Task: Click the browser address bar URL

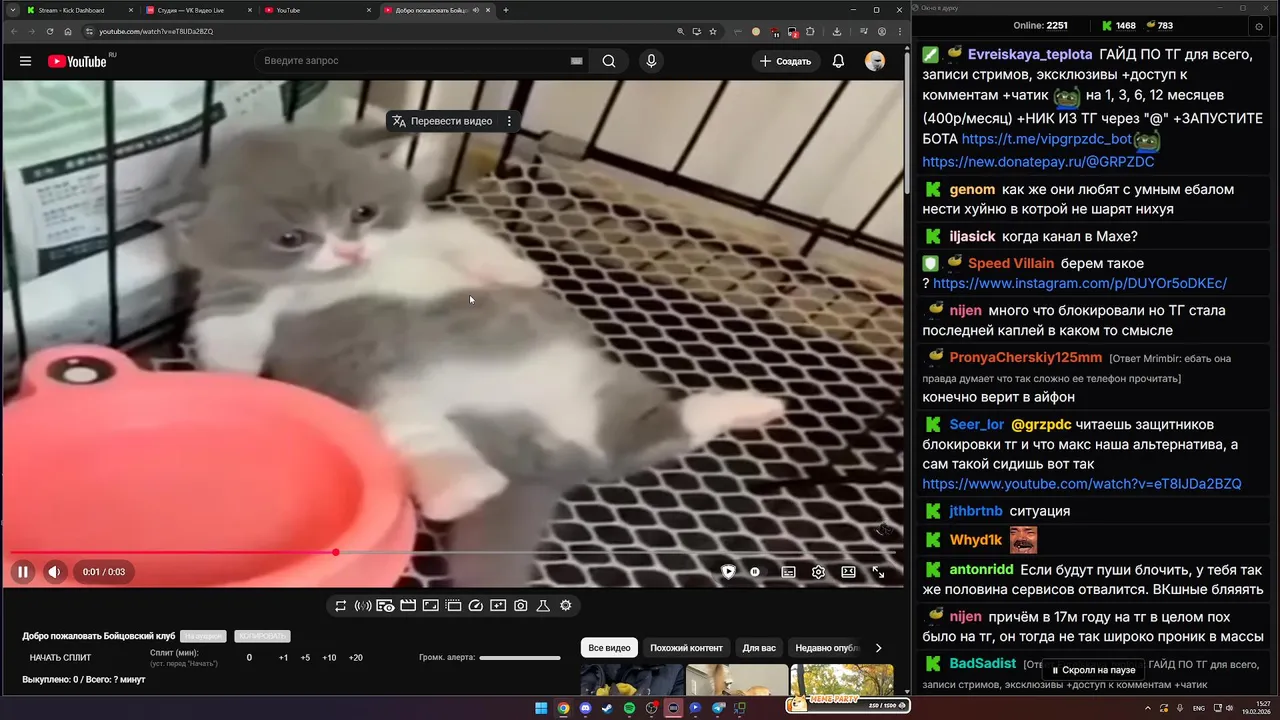Action: click(x=156, y=31)
